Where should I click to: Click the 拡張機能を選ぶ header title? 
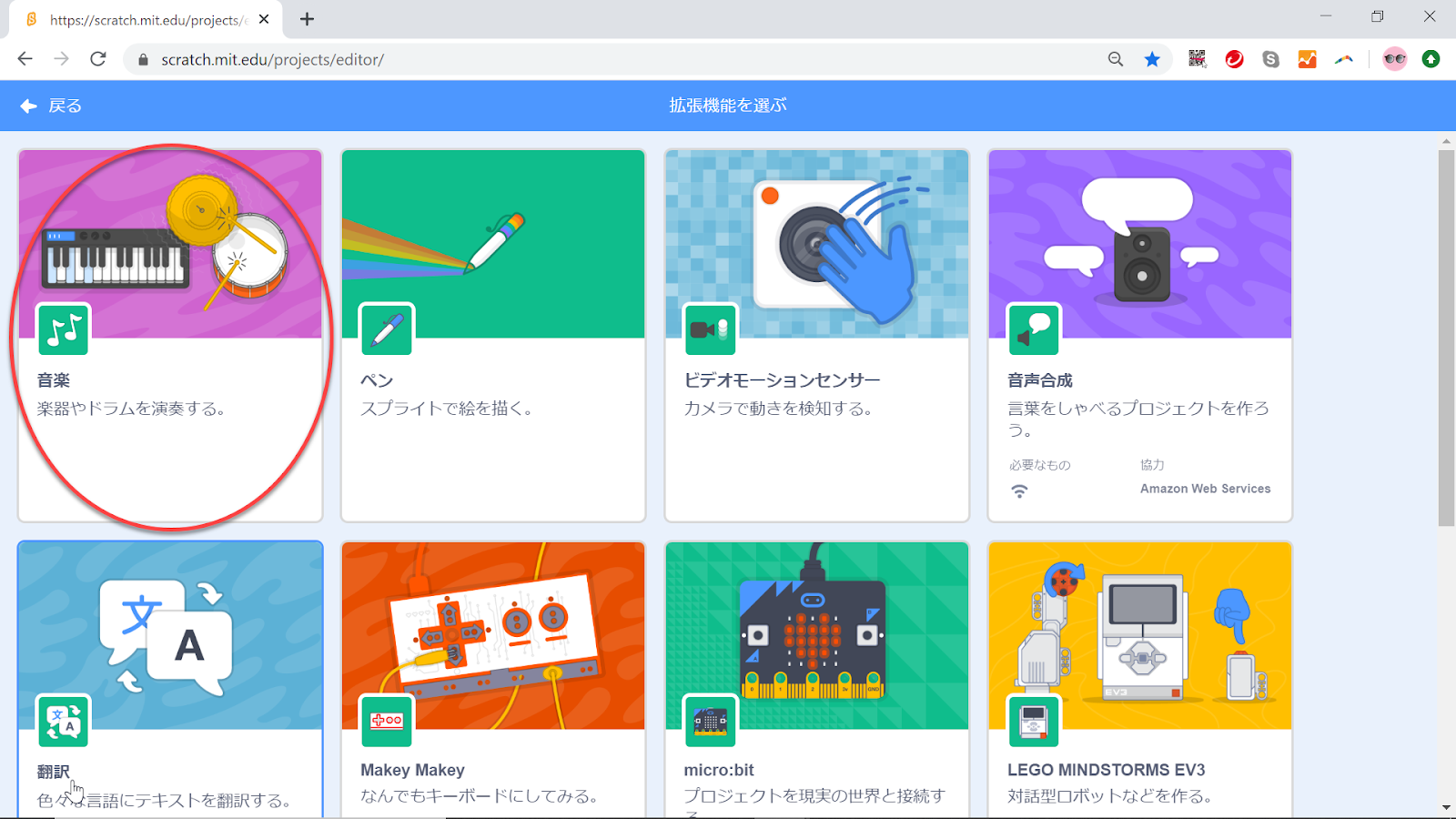pyautogui.click(x=728, y=106)
